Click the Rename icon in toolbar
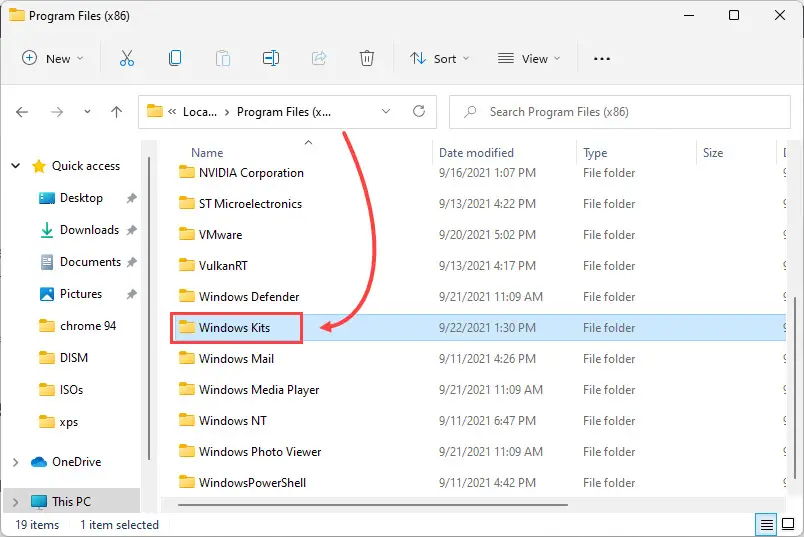Image resolution: width=804 pixels, height=537 pixels. tap(271, 58)
